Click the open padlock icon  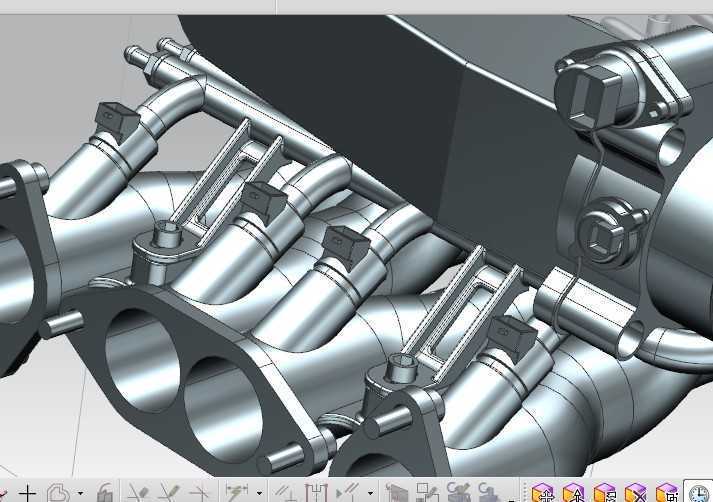click(105, 493)
